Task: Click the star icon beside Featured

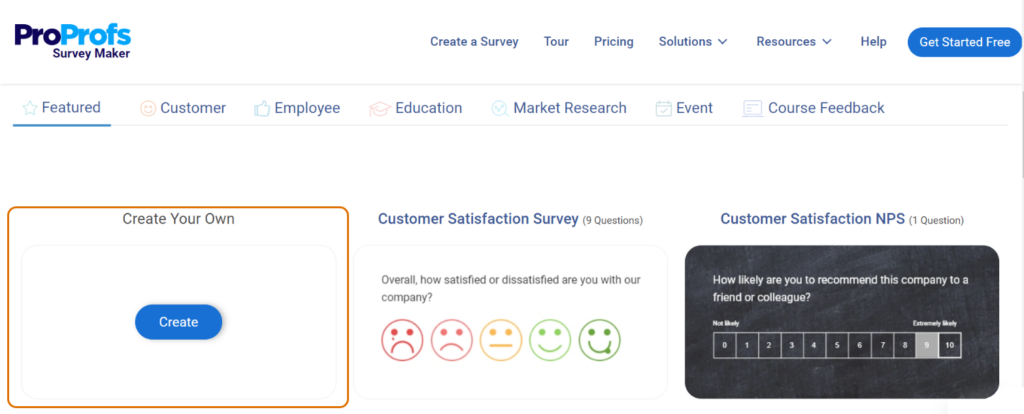Action: [x=30, y=108]
